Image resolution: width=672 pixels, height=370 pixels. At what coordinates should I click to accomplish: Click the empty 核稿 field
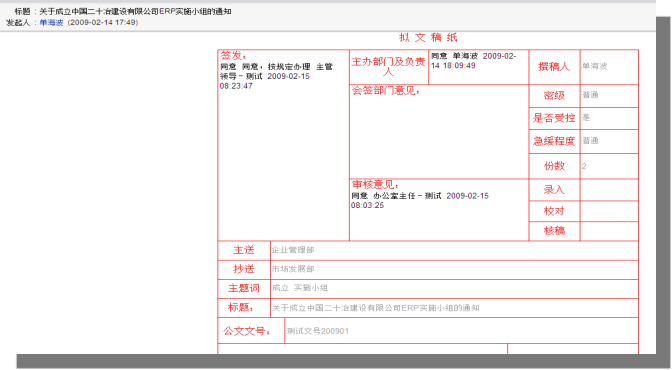coord(609,231)
